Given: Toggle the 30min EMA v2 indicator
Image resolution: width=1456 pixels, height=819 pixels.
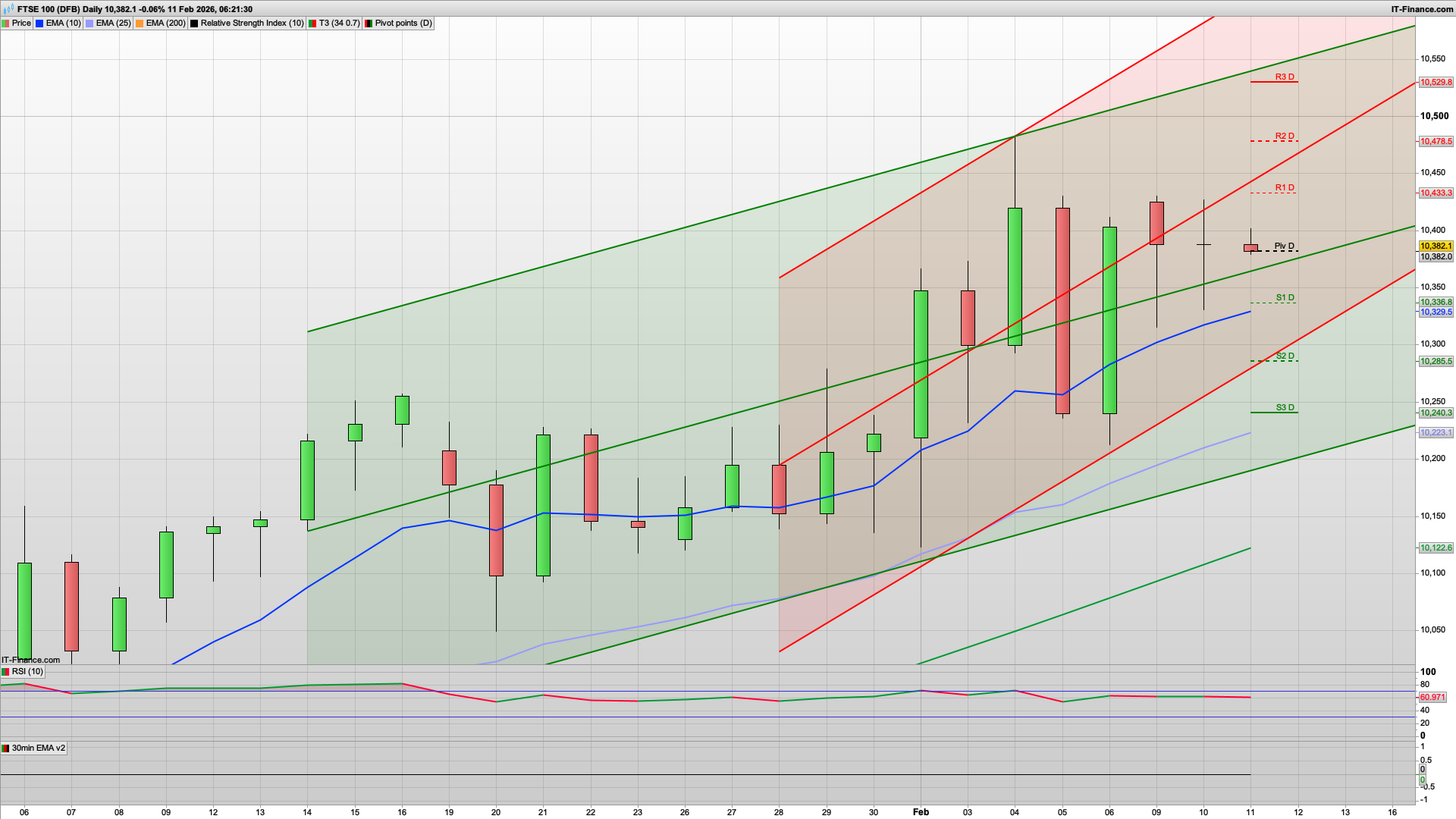Looking at the screenshot, I should [x=36, y=748].
